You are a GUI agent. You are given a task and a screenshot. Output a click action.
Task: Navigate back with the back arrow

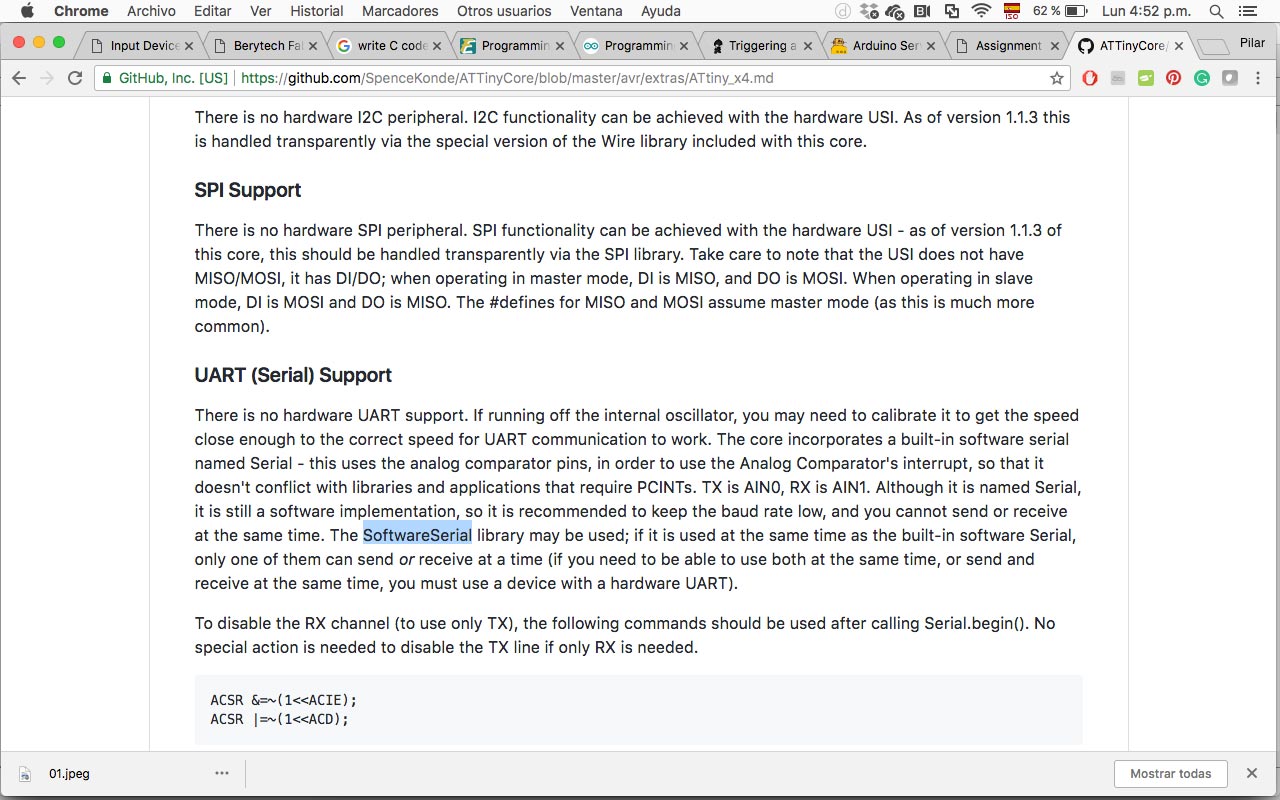pyautogui.click(x=19, y=77)
